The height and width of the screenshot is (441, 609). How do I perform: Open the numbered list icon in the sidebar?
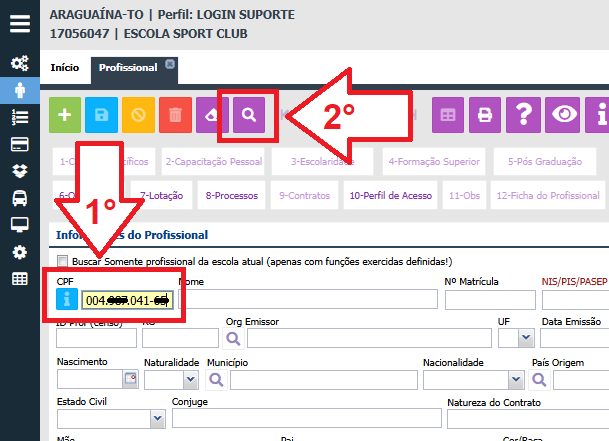20,117
